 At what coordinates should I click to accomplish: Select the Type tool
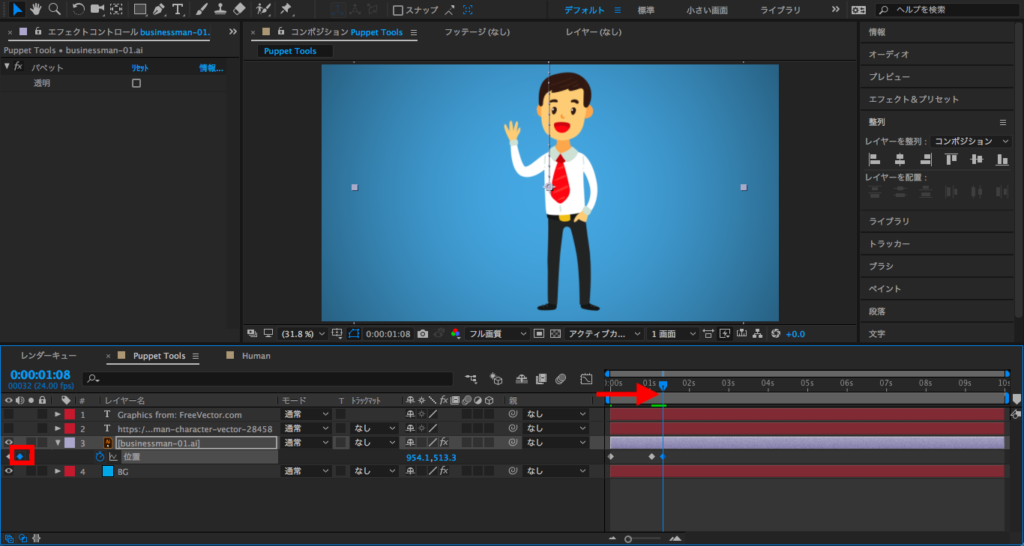click(177, 9)
